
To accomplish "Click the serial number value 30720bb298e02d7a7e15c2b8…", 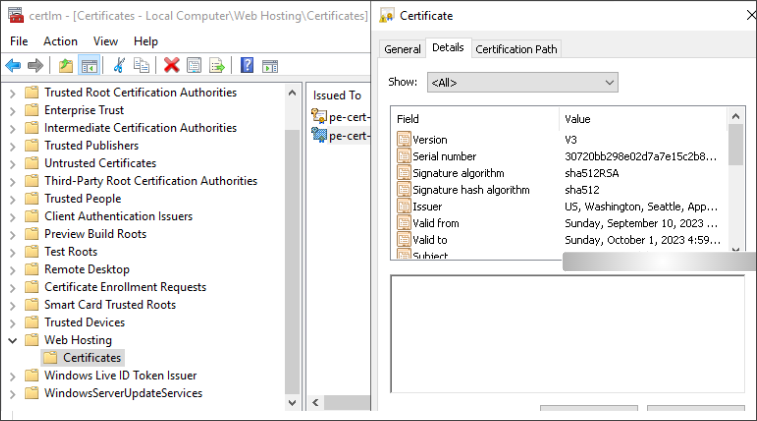I will [641, 156].
